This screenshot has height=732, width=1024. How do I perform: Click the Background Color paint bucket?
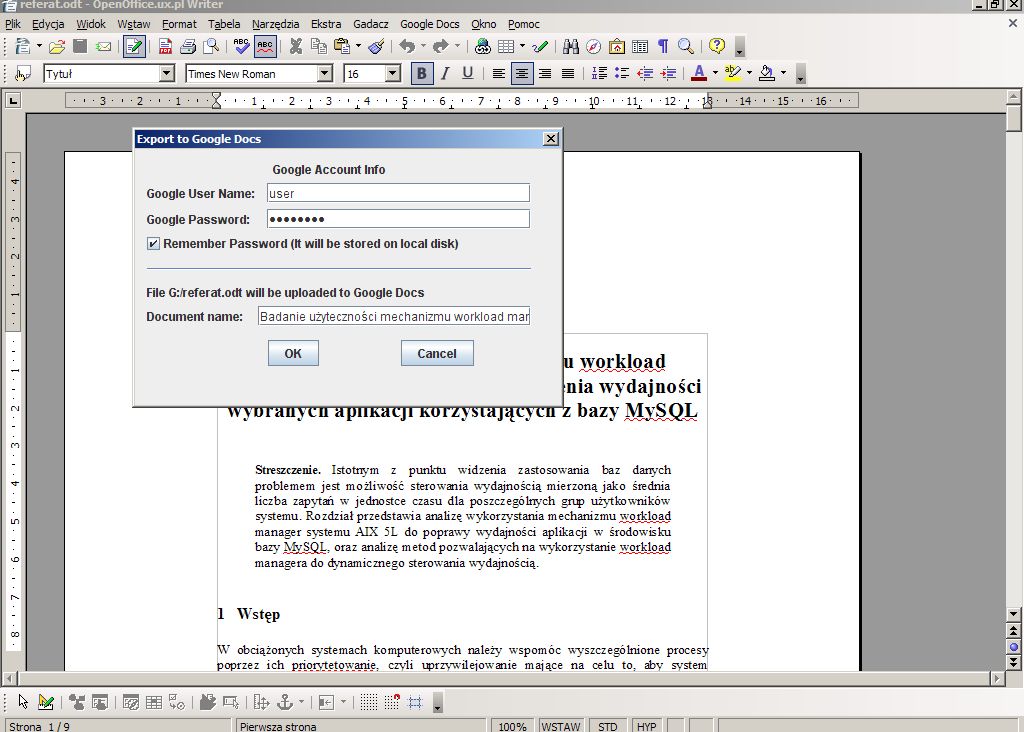[x=767, y=74]
